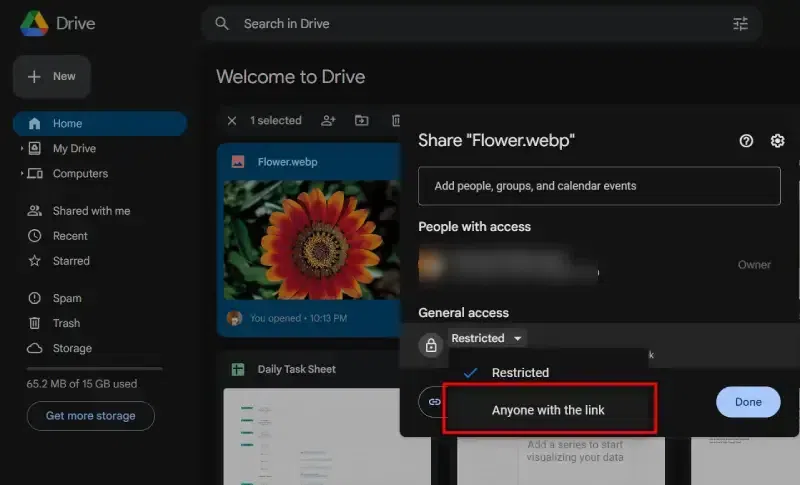Open Starred items
800x485 pixels.
tap(71, 261)
